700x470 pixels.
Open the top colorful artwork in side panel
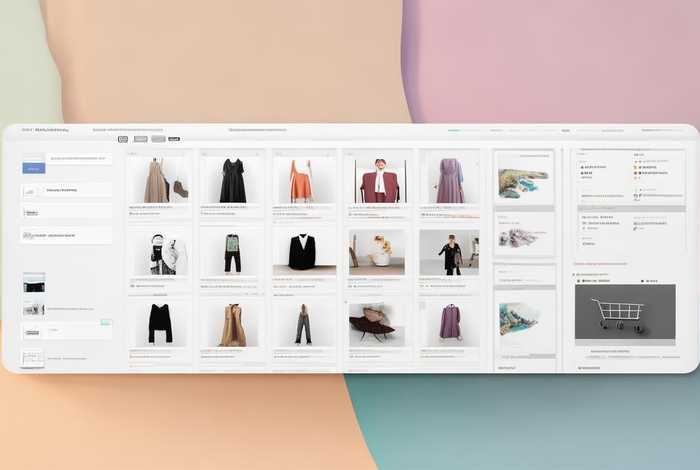[x=523, y=180]
